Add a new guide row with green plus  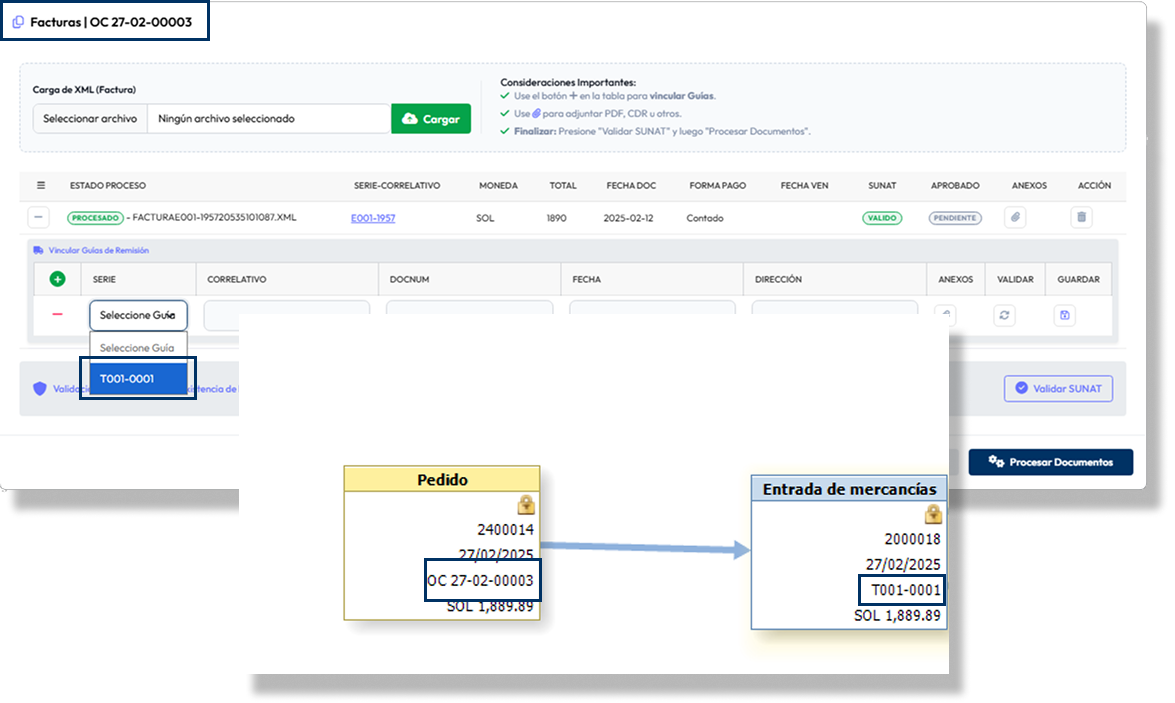pyautogui.click(x=57, y=280)
